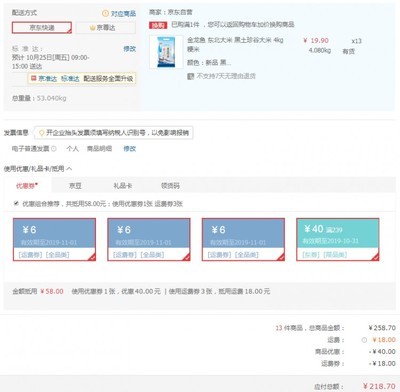The width and height of the screenshot is (400, 392).
Task: Click the 换购 red tag
Action: [158, 25]
